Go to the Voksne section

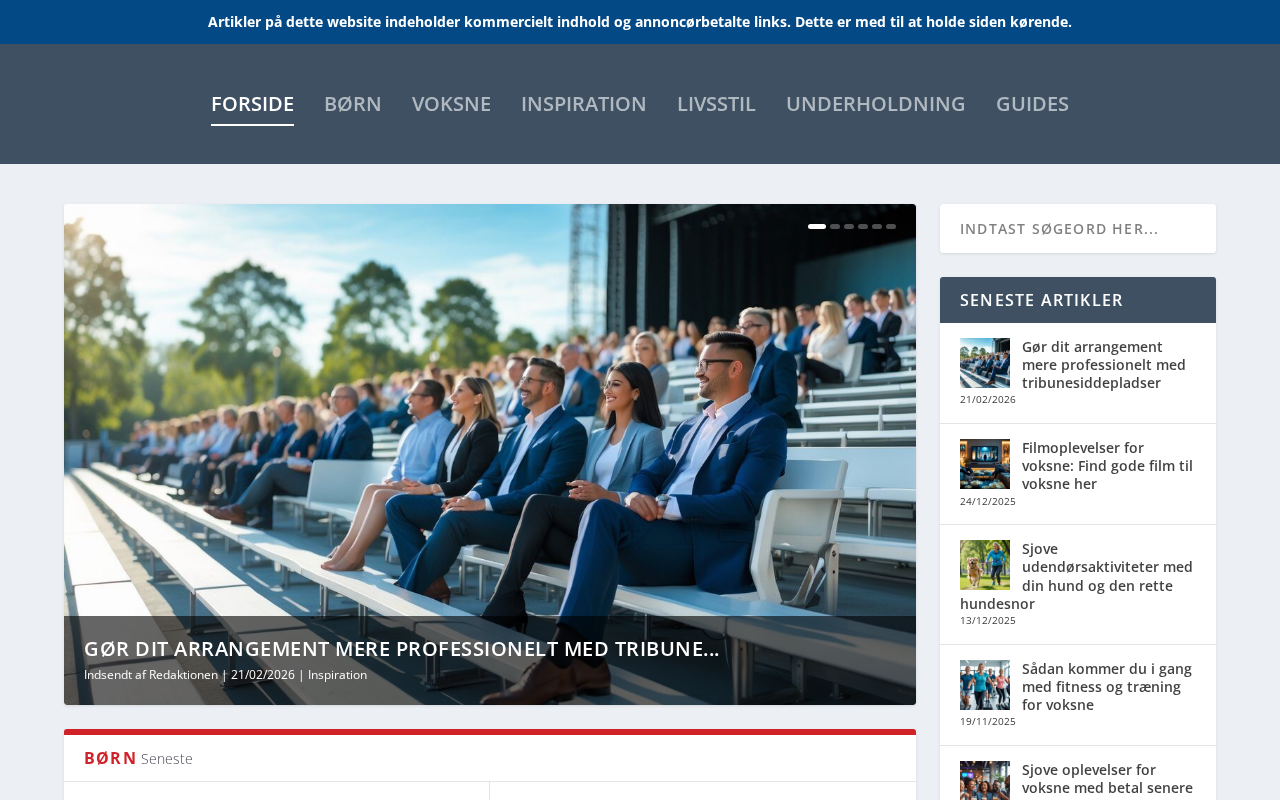[451, 104]
